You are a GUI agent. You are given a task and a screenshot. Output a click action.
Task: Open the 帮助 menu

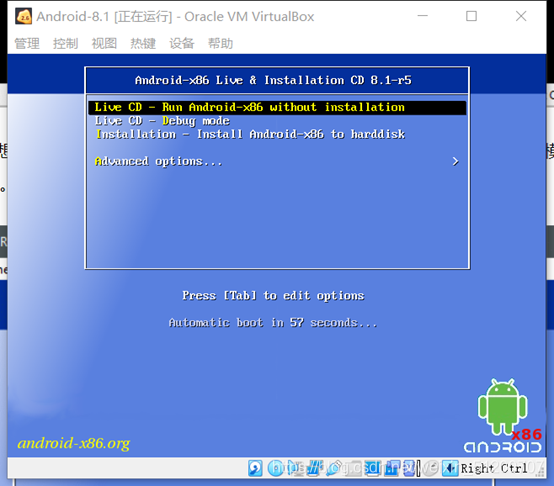pyautogui.click(x=220, y=43)
